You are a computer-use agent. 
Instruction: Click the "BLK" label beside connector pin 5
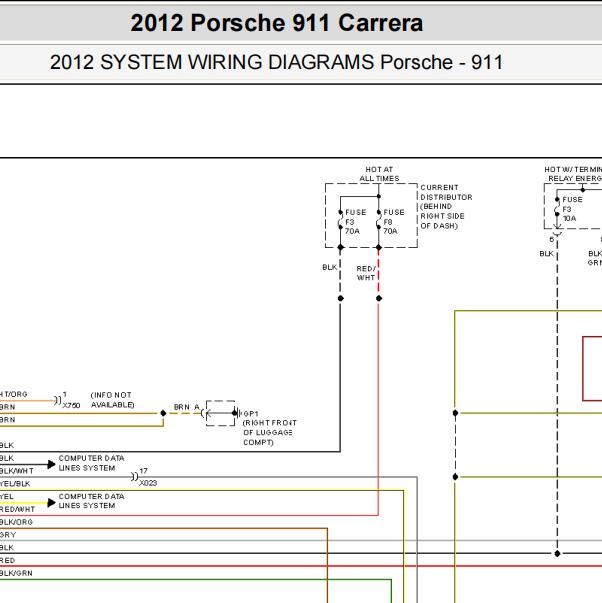coord(546,253)
